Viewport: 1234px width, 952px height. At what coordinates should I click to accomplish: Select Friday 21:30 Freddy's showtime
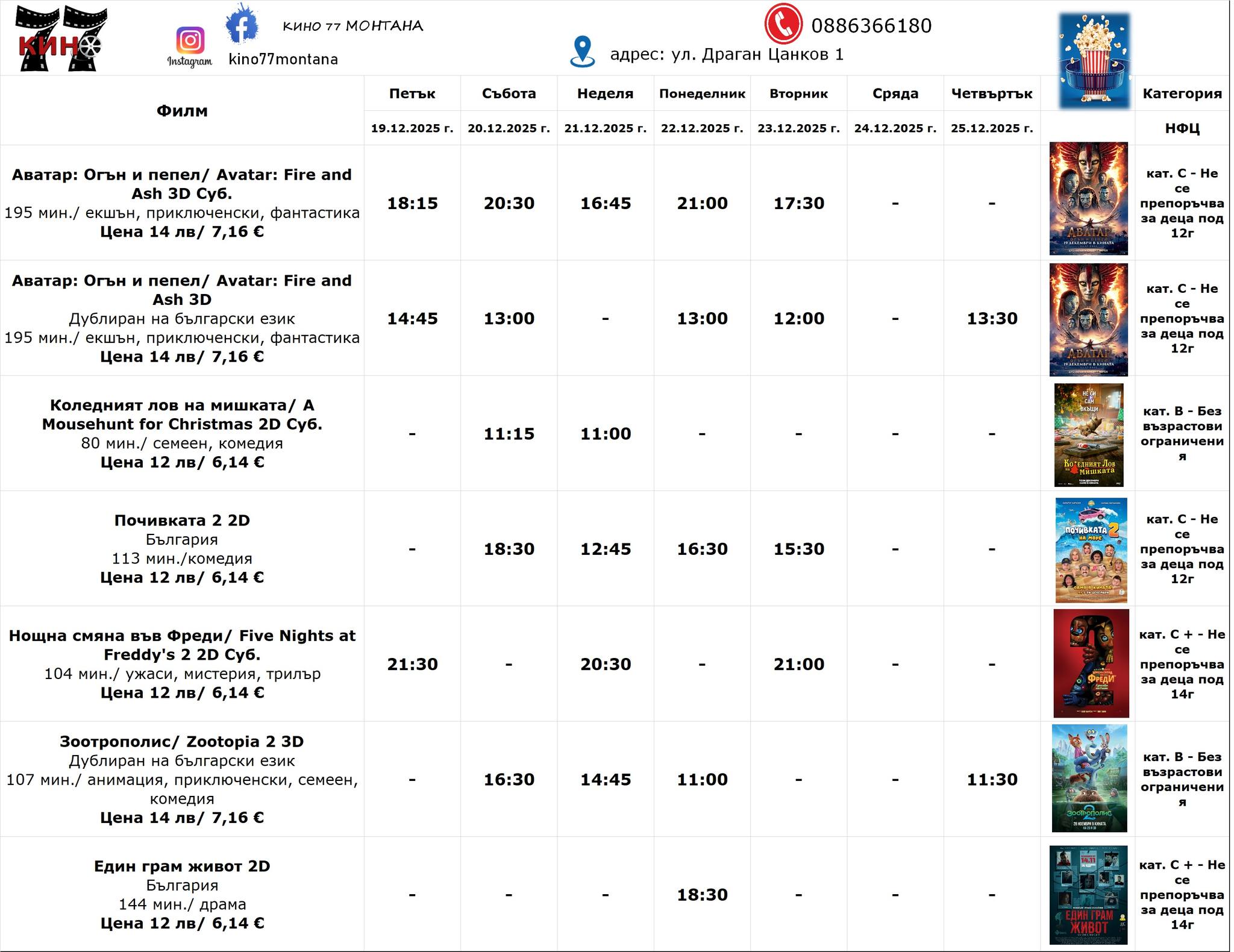[412, 664]
